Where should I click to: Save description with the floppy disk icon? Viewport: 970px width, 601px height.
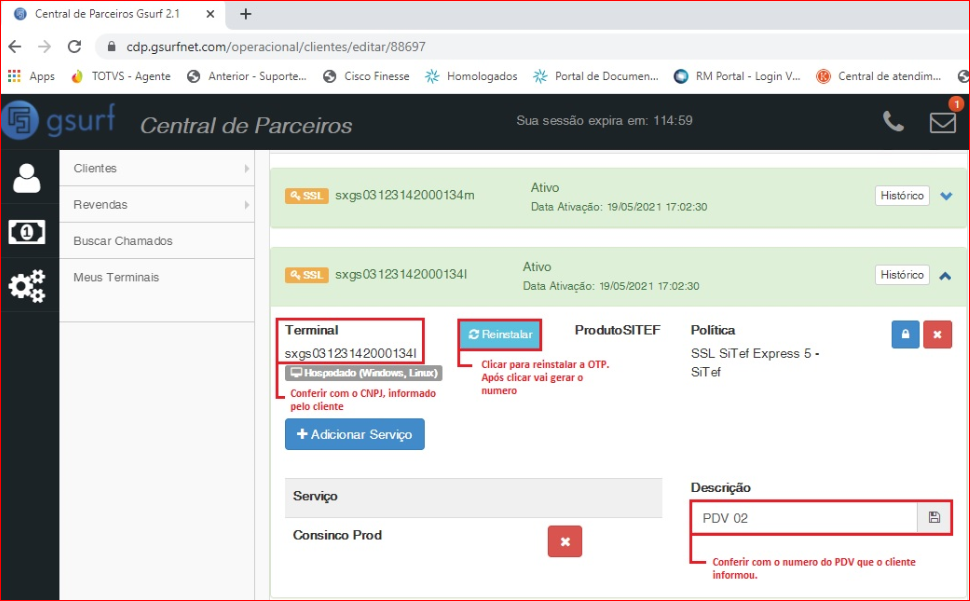point(934,518)
